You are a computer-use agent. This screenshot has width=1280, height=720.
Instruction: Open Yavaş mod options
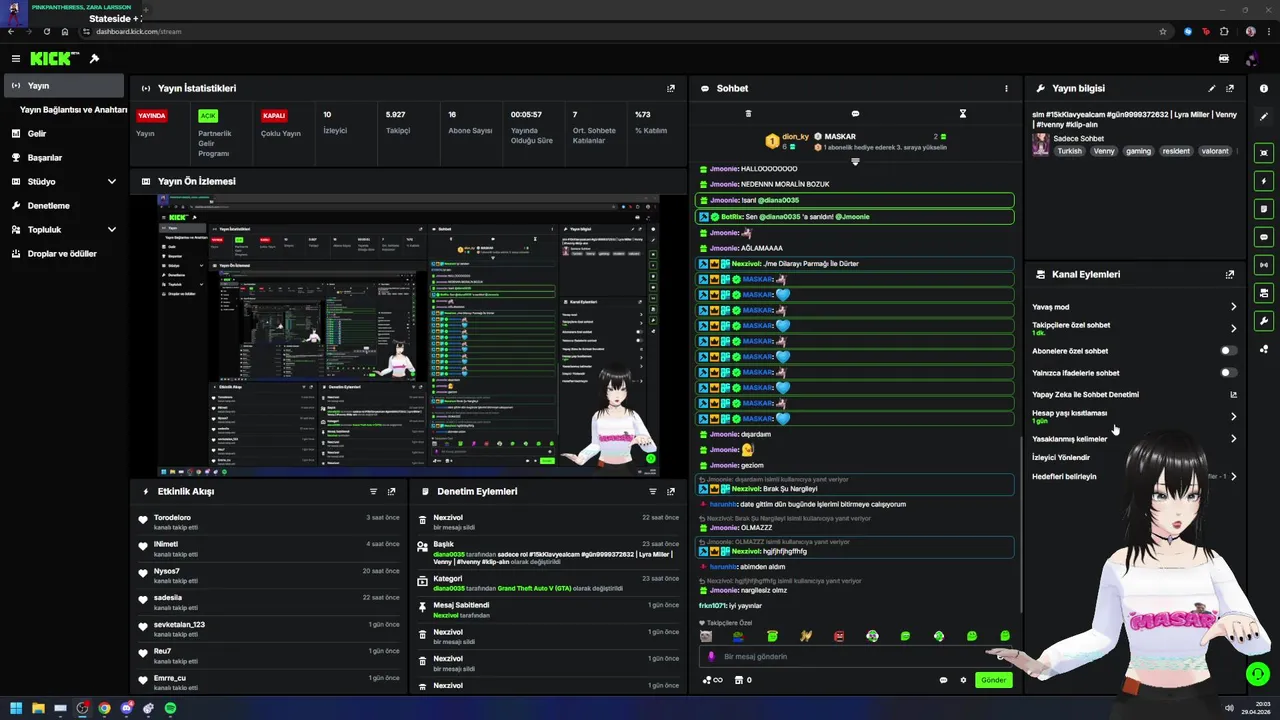tap(1134, 307)
